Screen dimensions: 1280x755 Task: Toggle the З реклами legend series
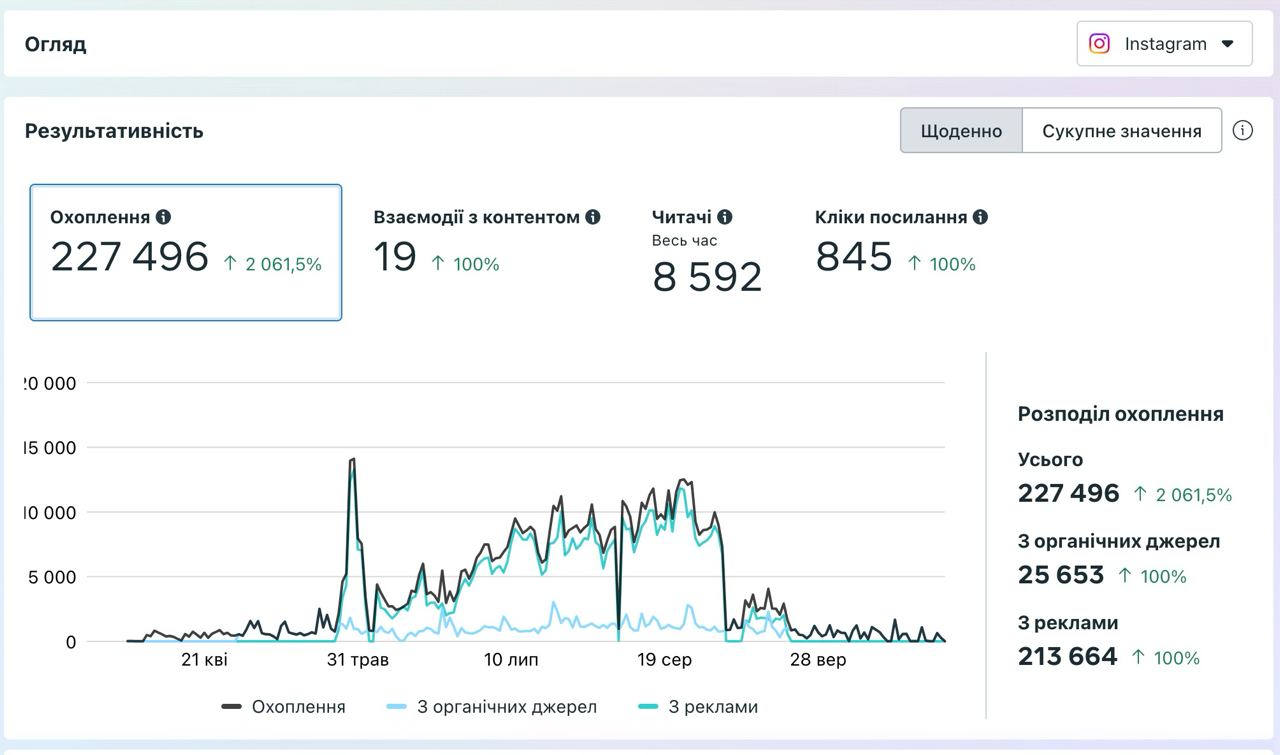[698, 707]
